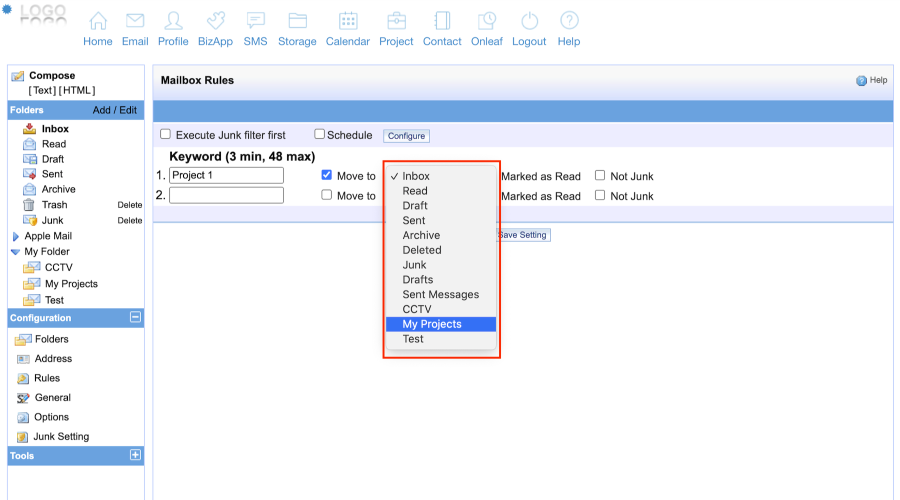Viewport: 900px width, 500px height.
Task: Expand the Apple Mail folder tree
Action: (15, 237)
